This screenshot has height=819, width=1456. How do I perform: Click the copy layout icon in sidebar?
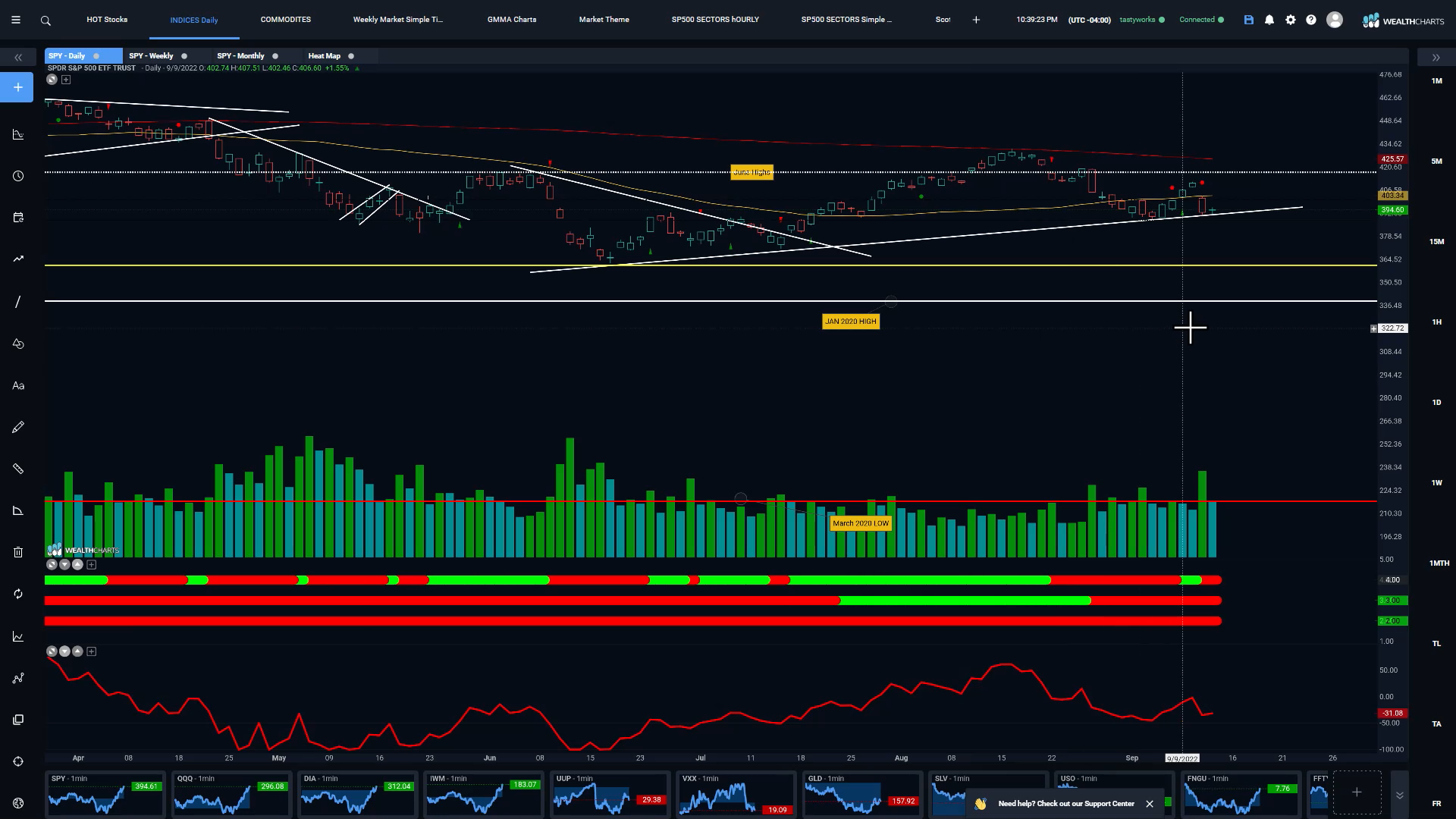coord(18,720)
